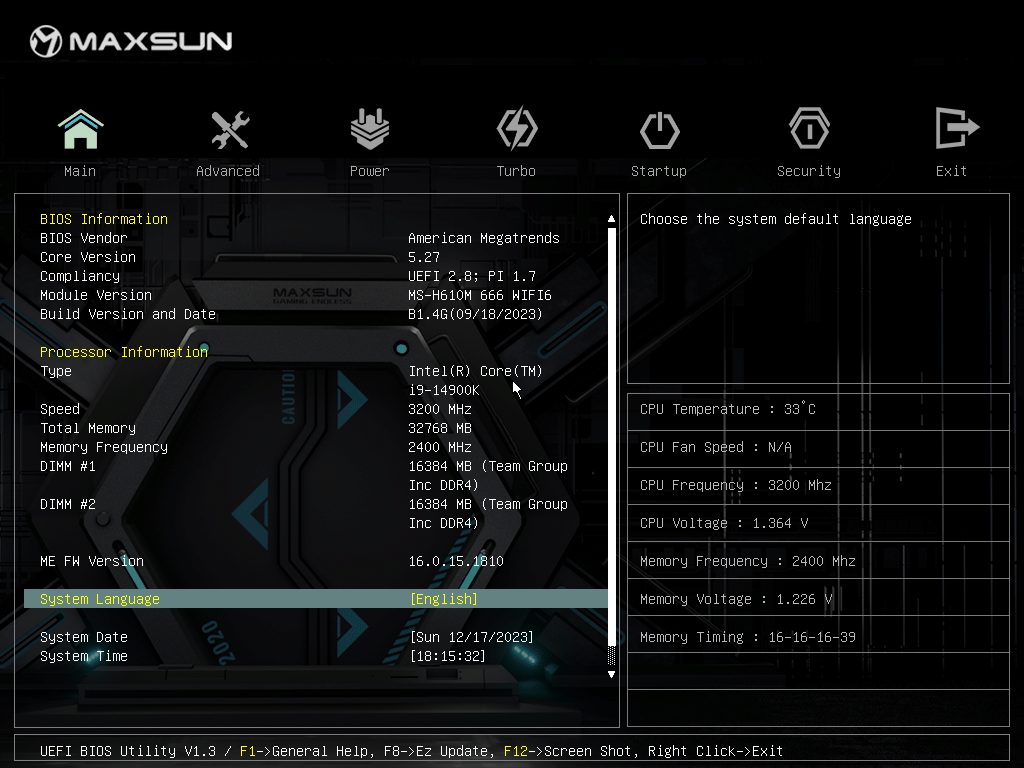The image size is (1024, 768).
Task: Choose the Exit tab label
Action: [951, 171]
